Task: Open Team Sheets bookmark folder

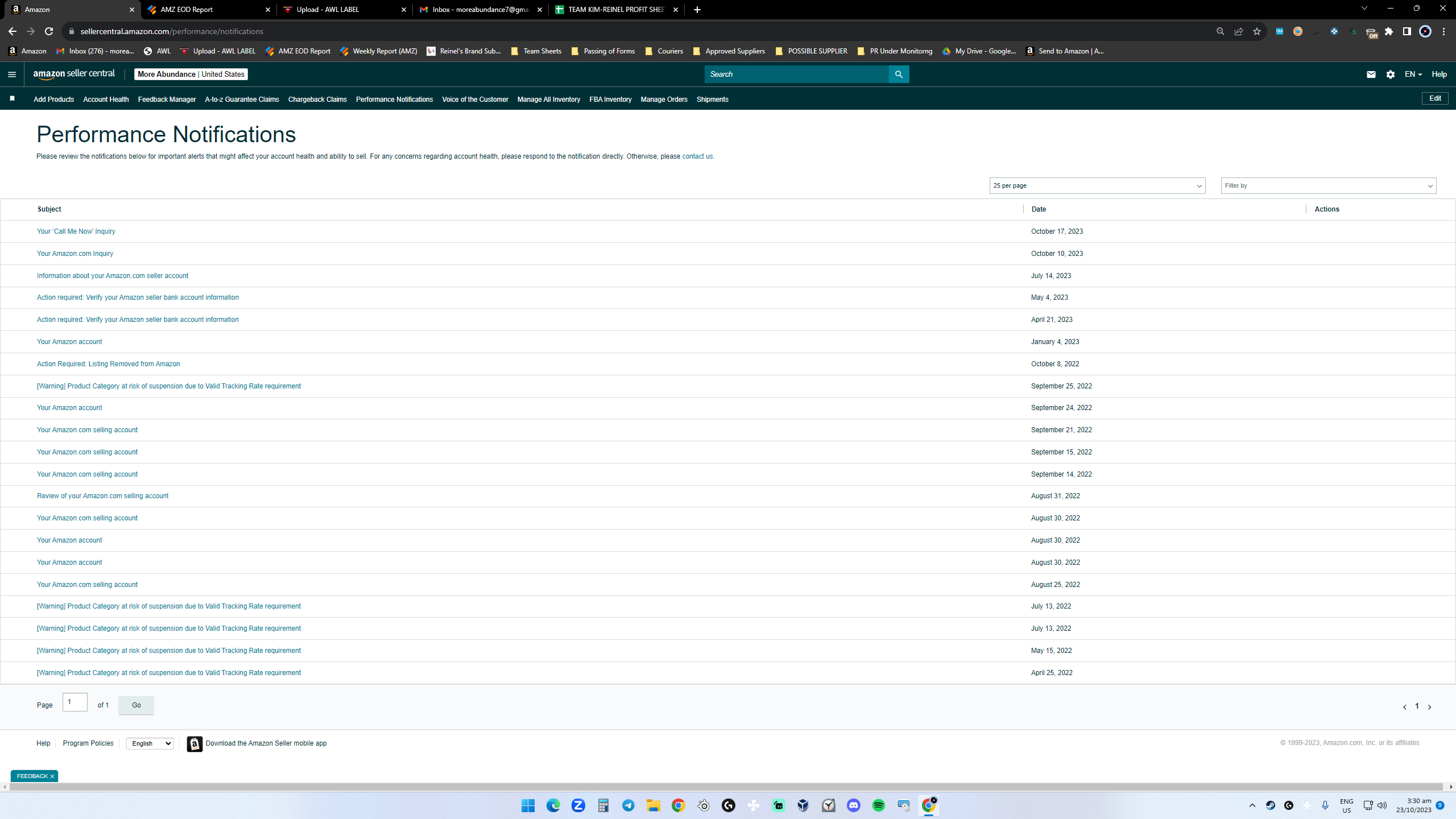Action: (x=536, y=51)
